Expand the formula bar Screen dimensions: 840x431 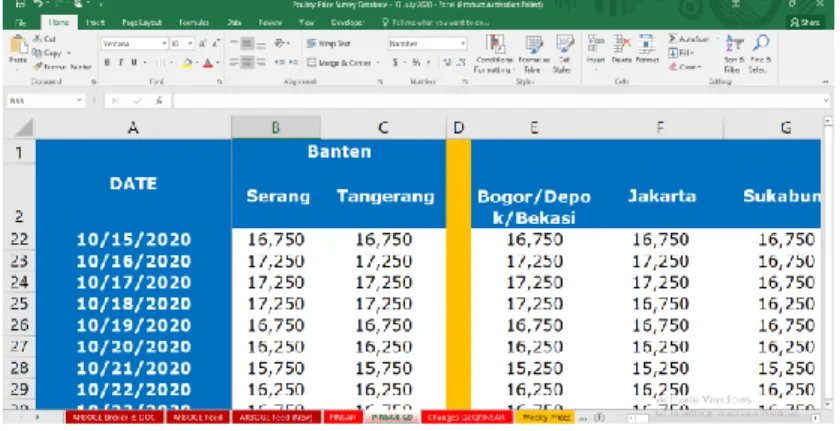826,100
